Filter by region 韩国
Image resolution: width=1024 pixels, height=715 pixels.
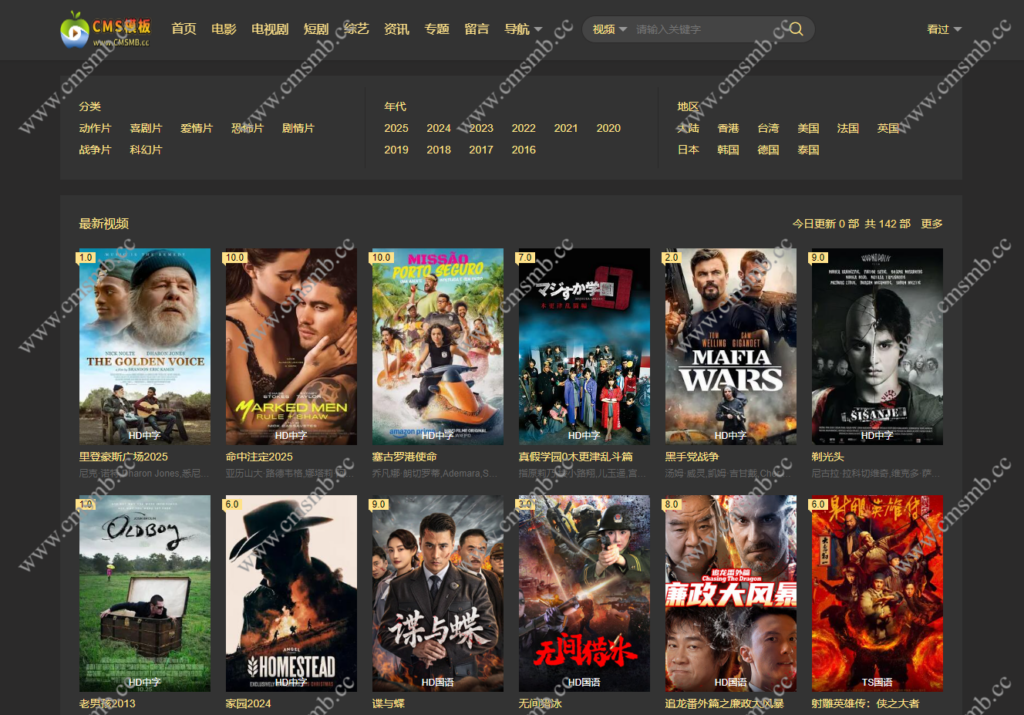pyautogui.click(x=728, y=150)
